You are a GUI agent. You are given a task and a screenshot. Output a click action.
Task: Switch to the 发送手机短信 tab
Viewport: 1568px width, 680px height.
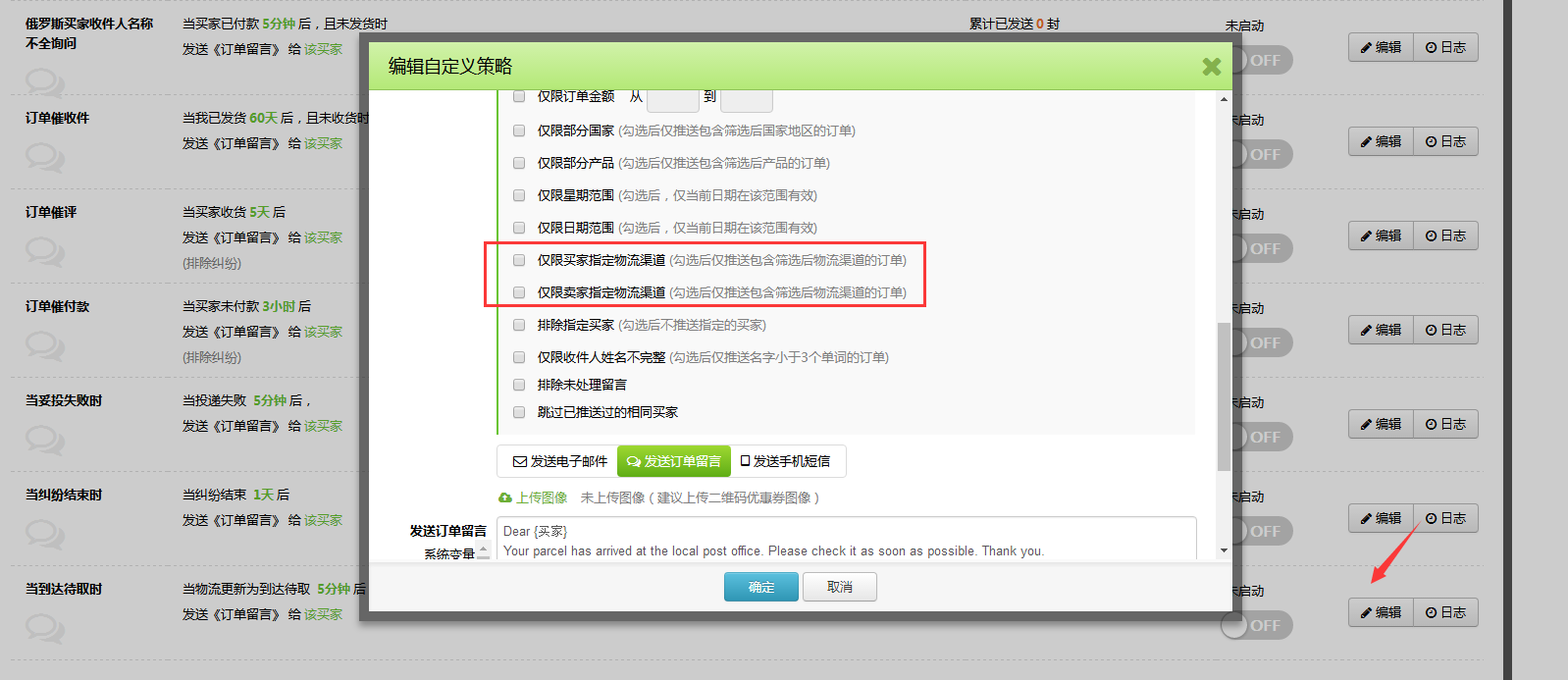click(785, 461)
